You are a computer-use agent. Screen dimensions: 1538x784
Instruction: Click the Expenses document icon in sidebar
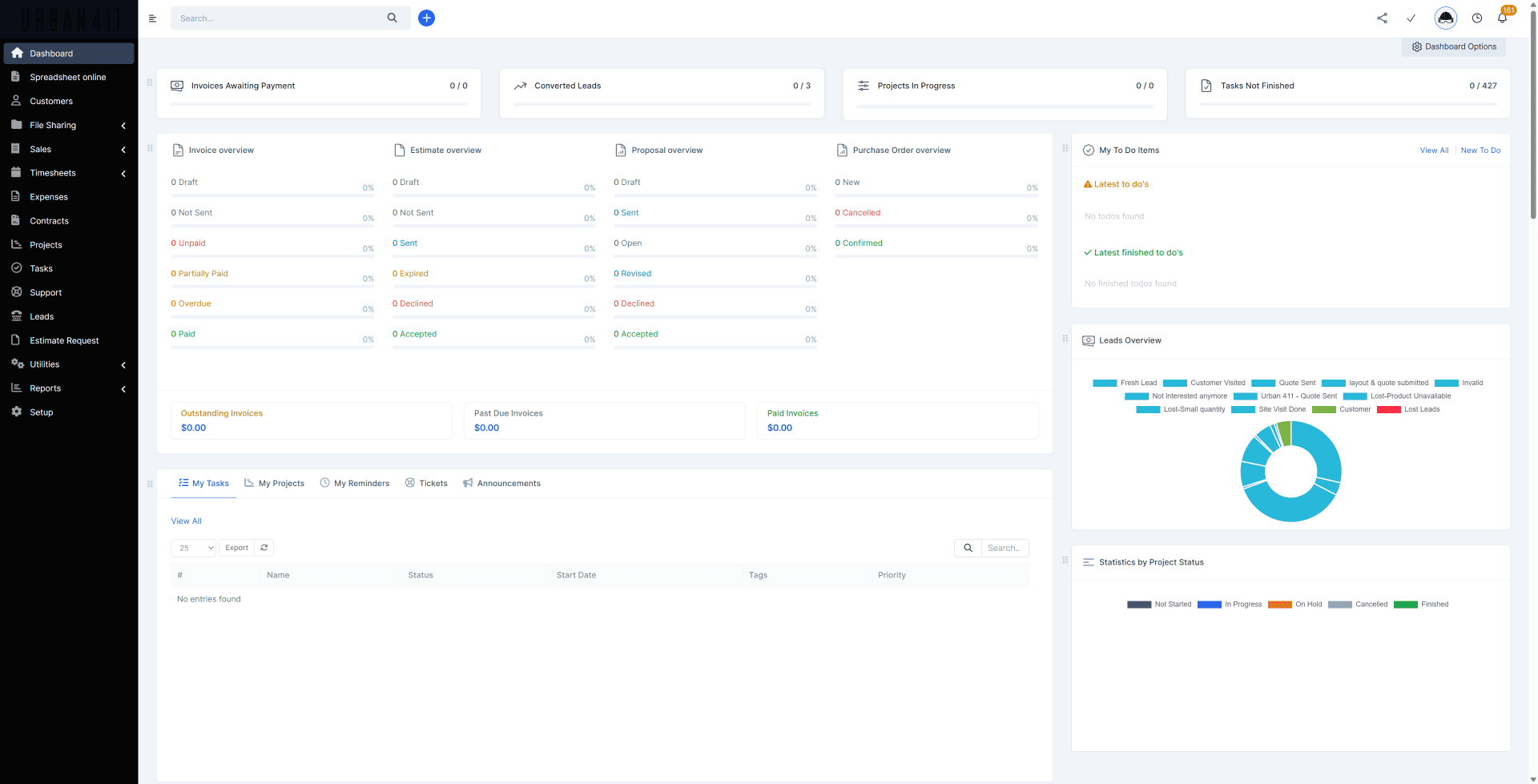point(16,196)
